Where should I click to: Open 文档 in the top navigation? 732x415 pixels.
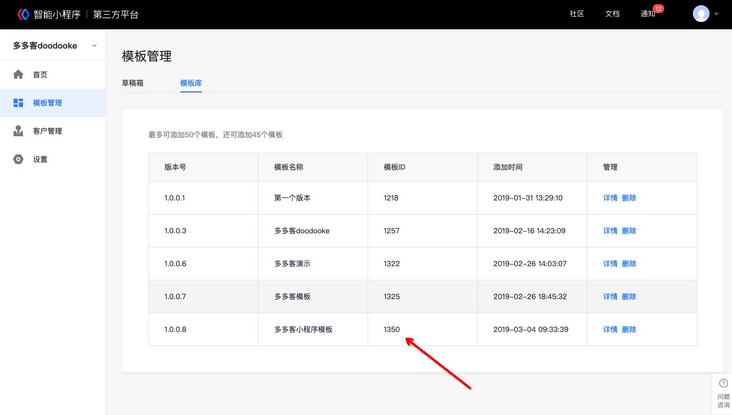(612, 14)
